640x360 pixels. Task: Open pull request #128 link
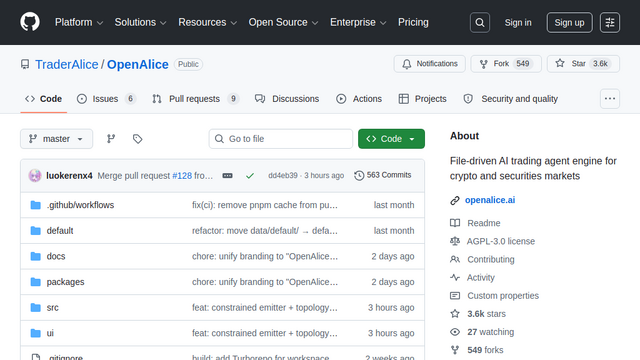click(182, 176)
